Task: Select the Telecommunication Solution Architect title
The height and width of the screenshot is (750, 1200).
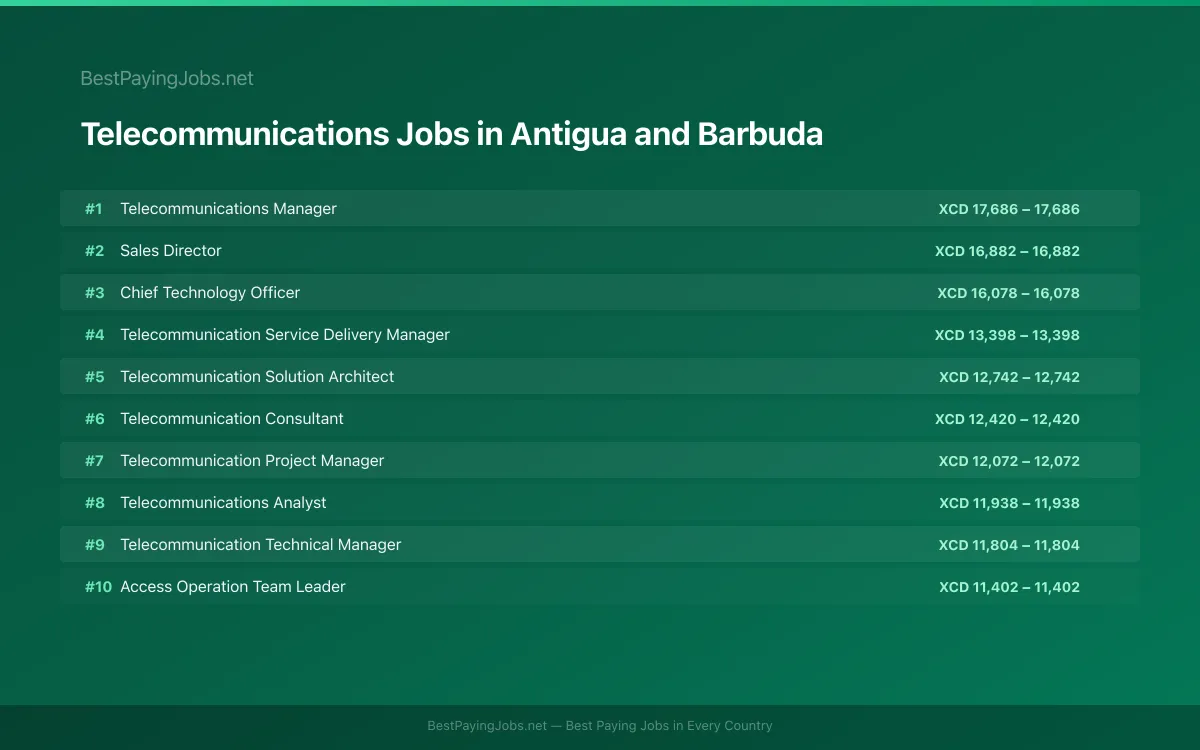Action: (x=257, y=377)
